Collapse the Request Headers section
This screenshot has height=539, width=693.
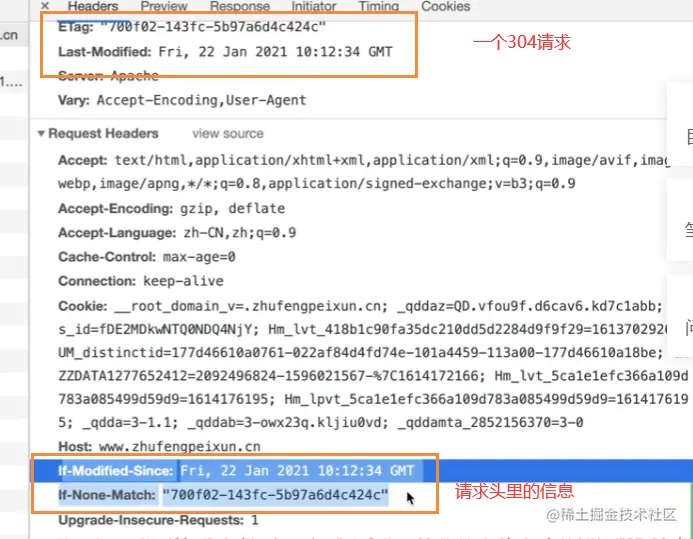(41, 133)
